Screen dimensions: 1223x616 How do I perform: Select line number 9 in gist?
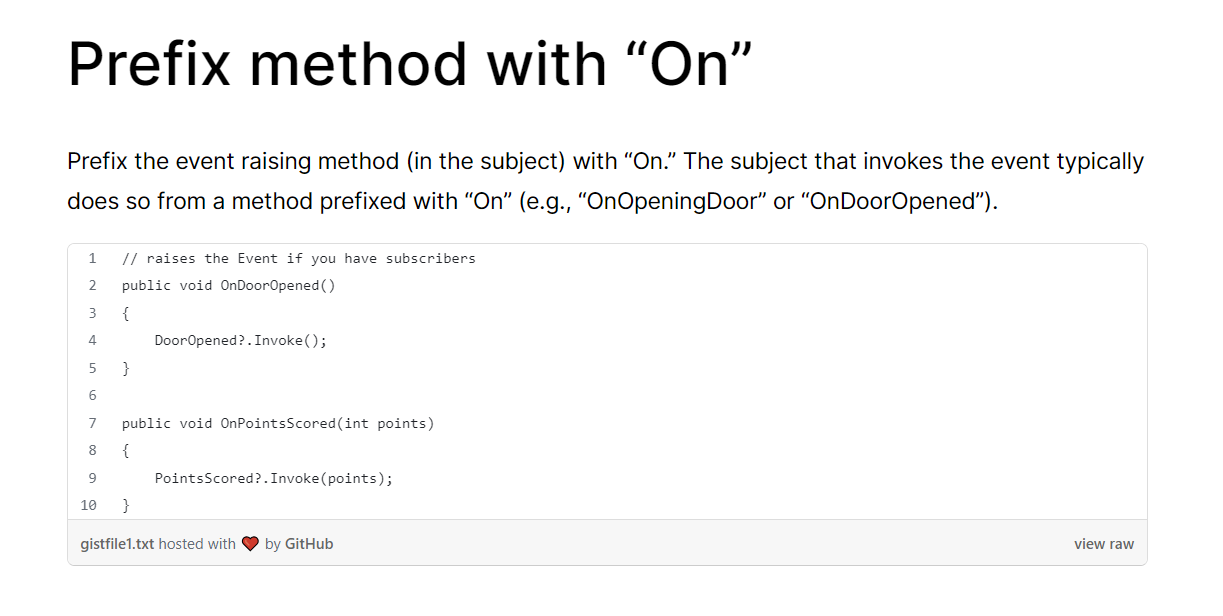(92, 478)
